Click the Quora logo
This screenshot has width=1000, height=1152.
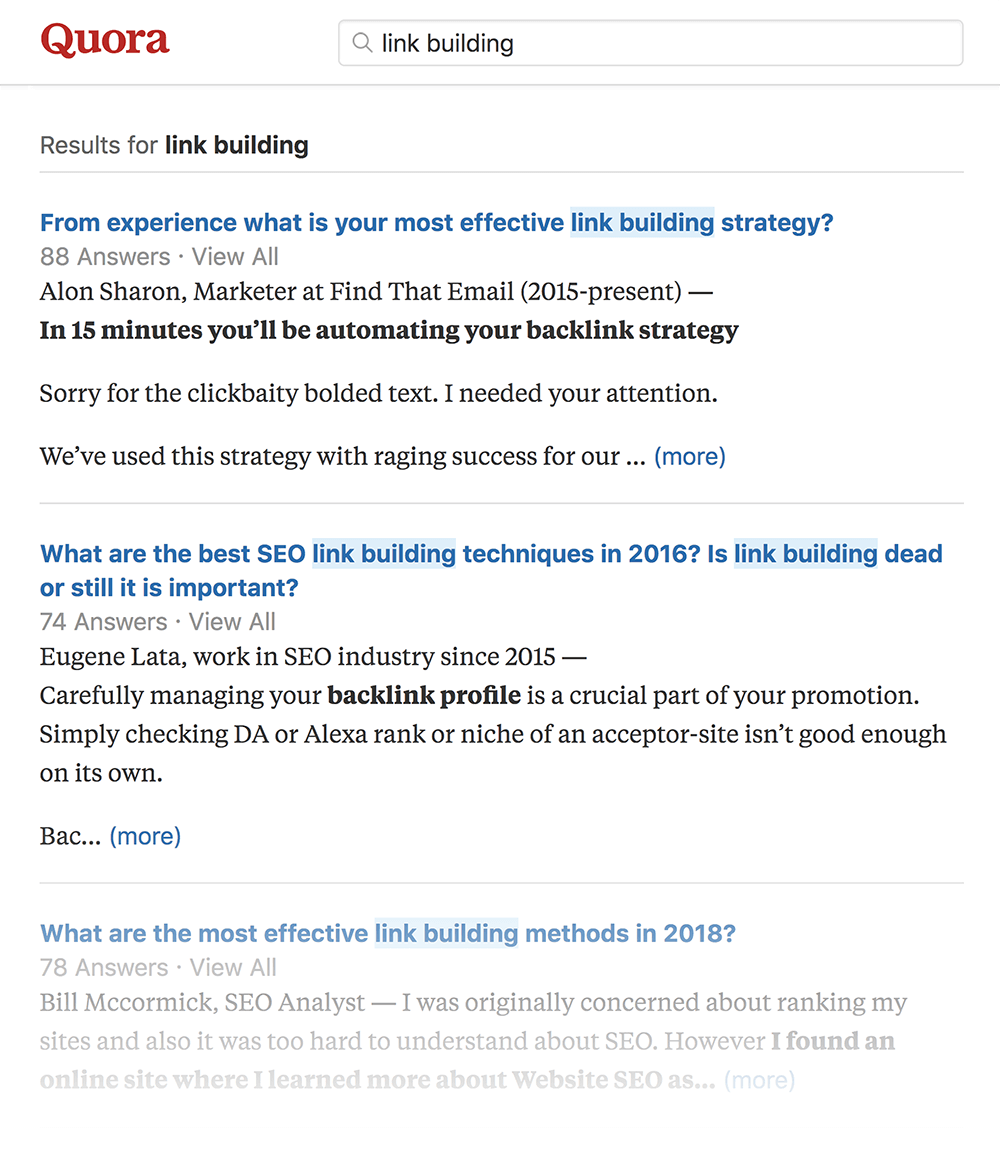click(x=105, y=40)
